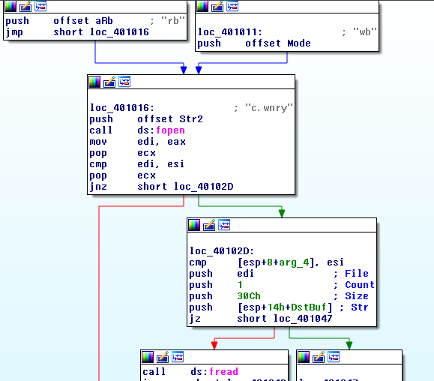Click the "; Count" comment
Screen dimensions: 434x381
click(354, 285)
